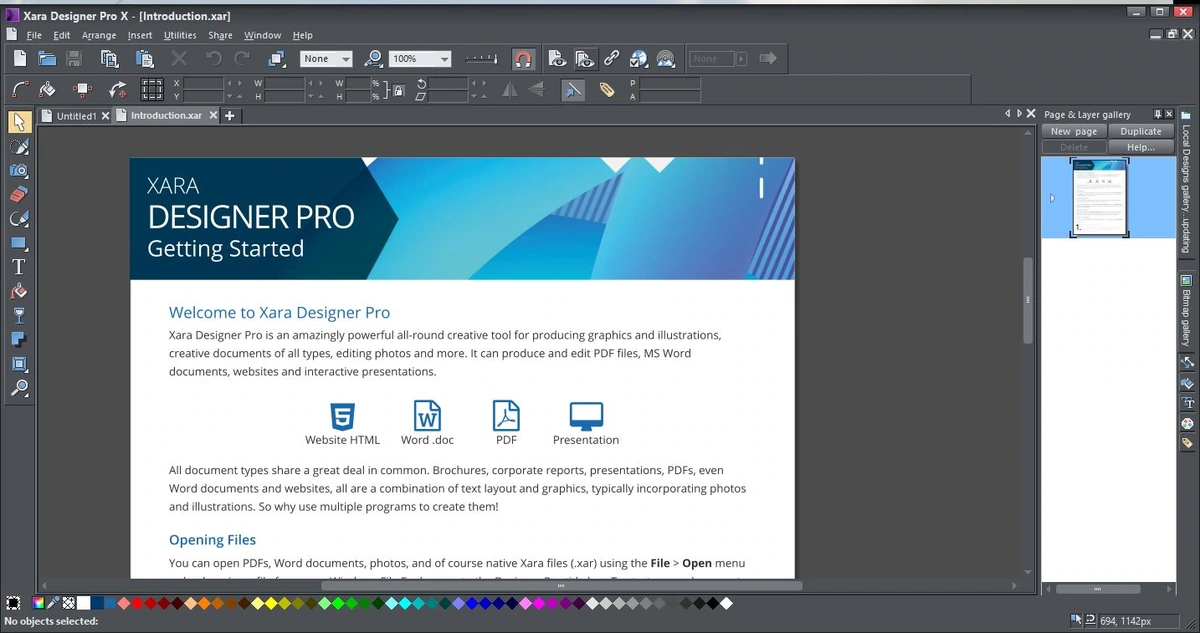Add a new document tab with plus
The width and height of the screenshot is (1200, 633).
click(229, 116)
